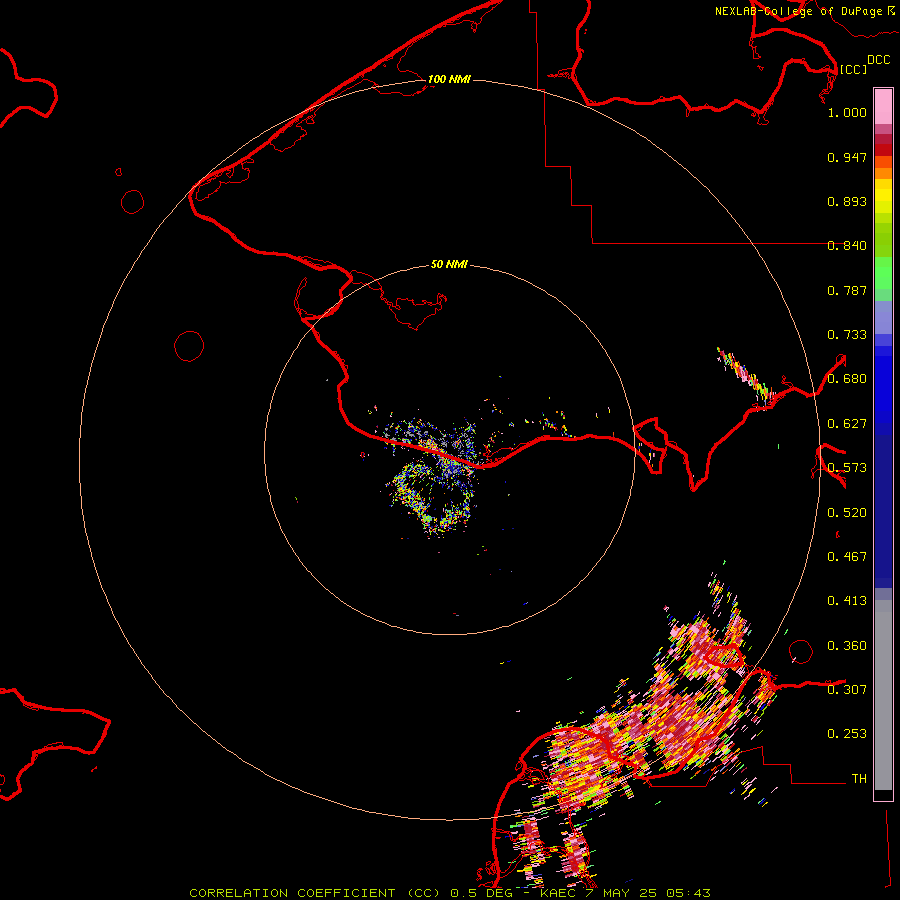Click the 0.627 scale value

847,424
